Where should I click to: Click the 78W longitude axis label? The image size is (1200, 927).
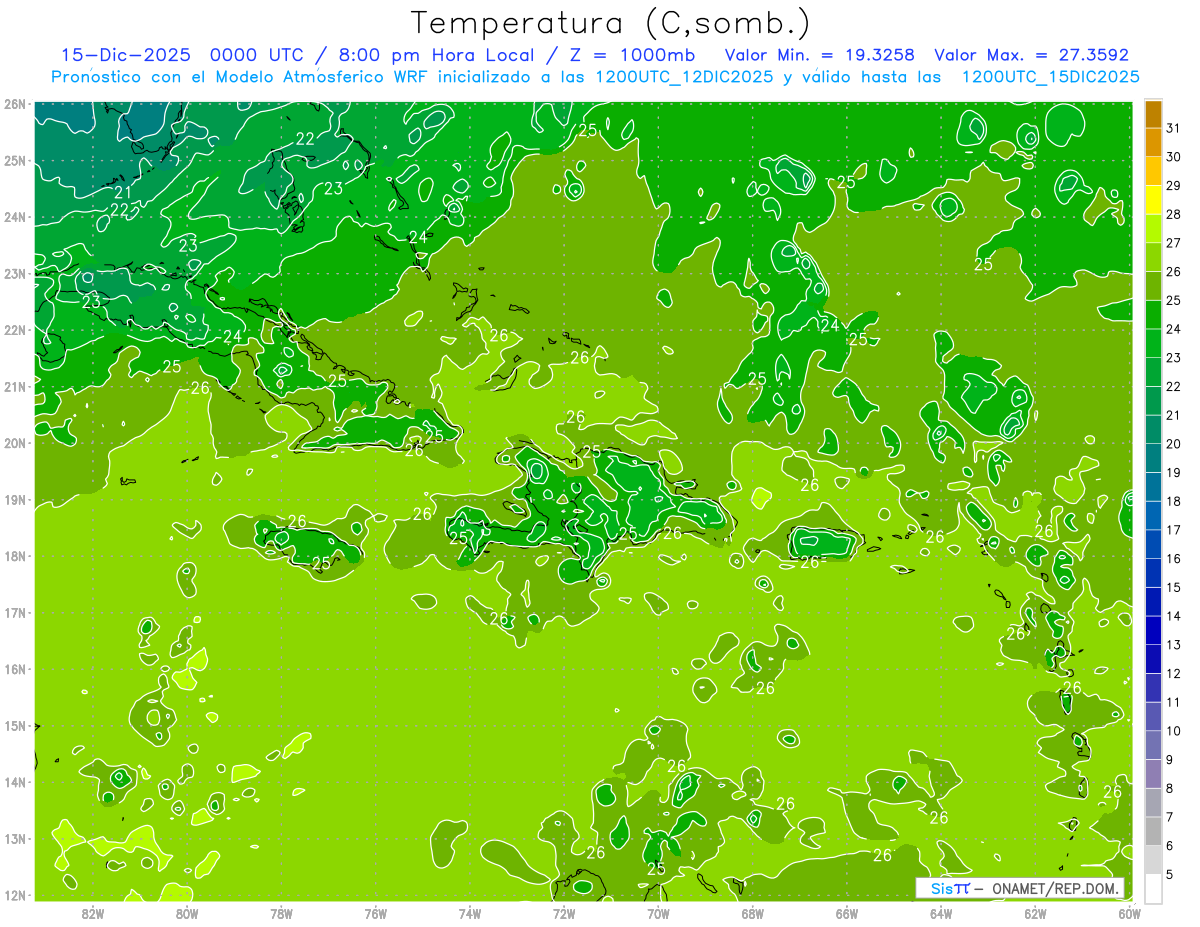pyautogui.click(x=281, y=913)
